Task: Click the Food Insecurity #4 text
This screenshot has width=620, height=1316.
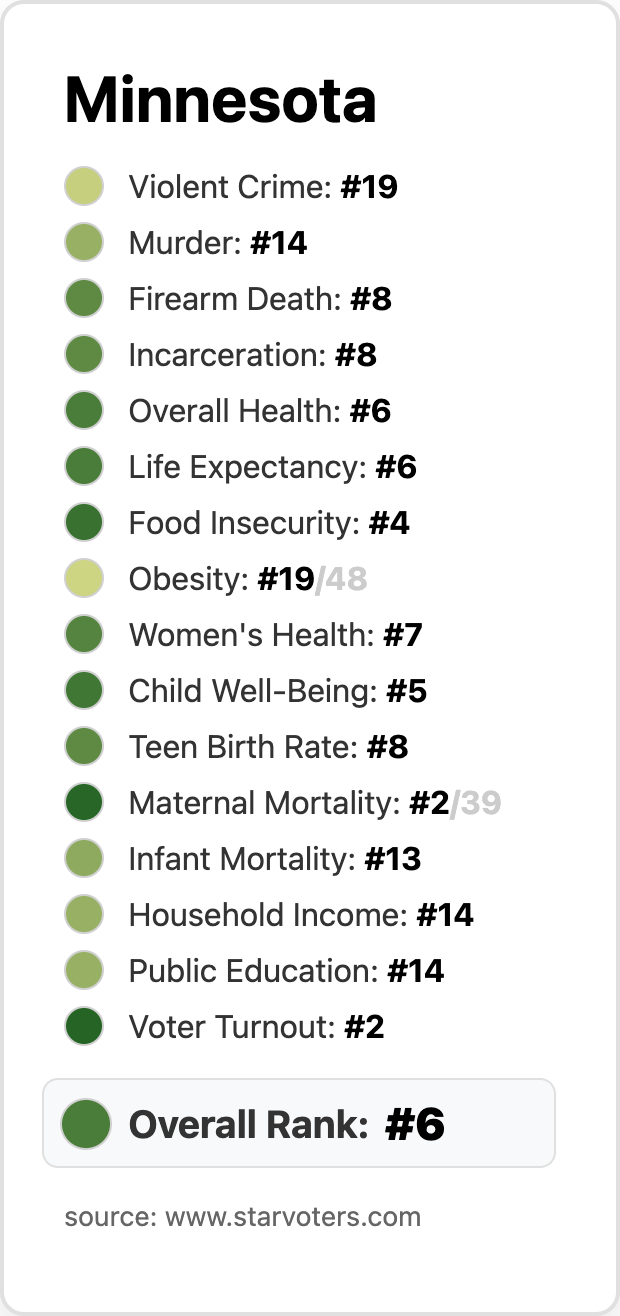Action: point(269,523)
